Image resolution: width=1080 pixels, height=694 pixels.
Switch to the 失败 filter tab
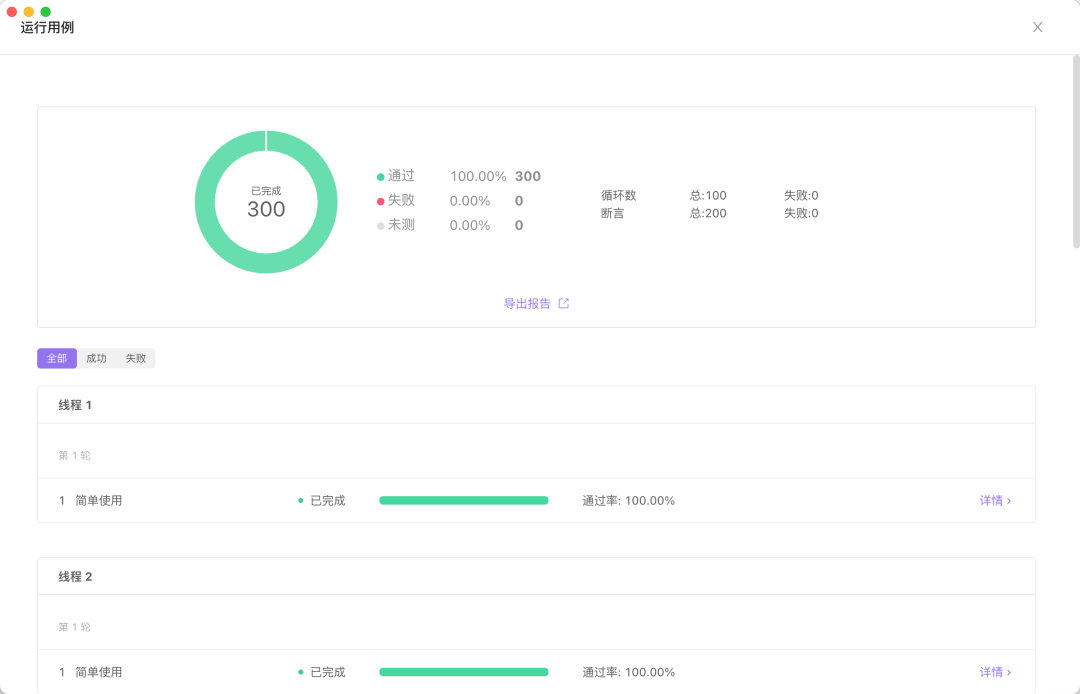pyautogui.click(x=136, y=358)
